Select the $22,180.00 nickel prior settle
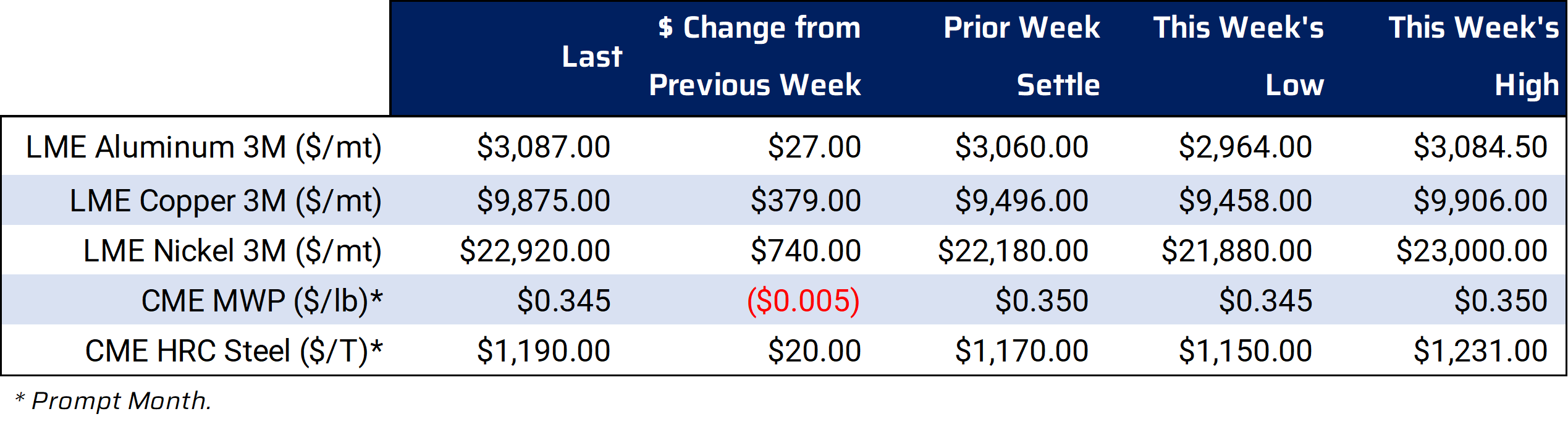Image resolution: width=1568 pixels, height=427 pixels. (x=1013, y=251)
